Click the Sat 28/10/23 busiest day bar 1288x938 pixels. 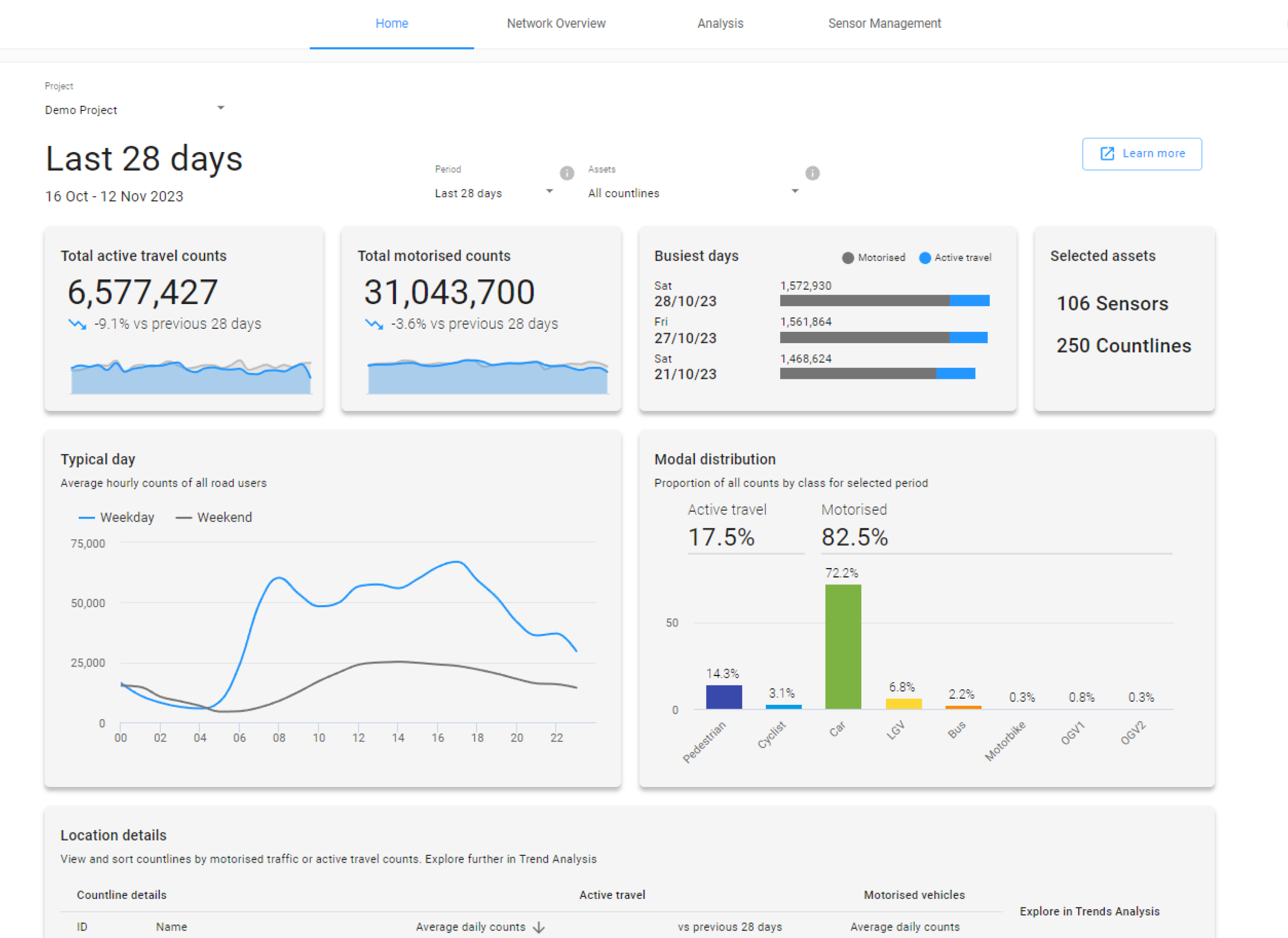(x=884, y=300)
